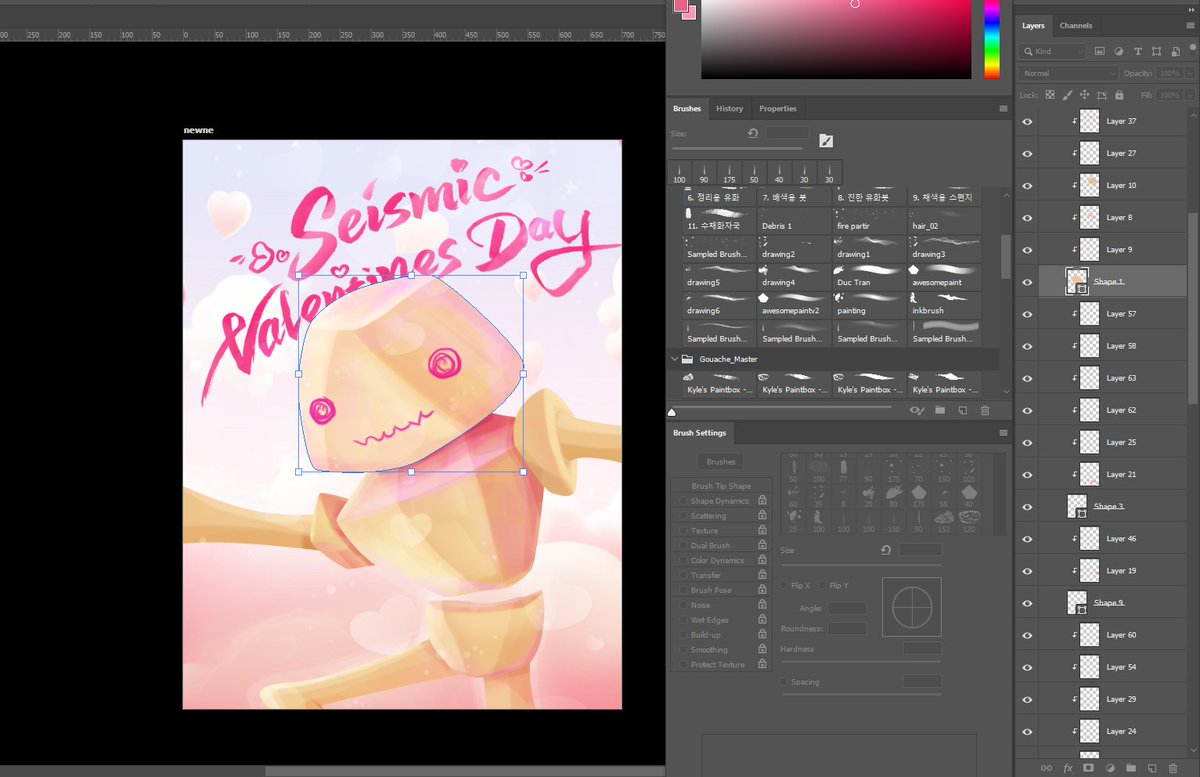1200x777 pixels.
Task: Toggle Brush Settings panel icon in Brushes
Action: point(826,141)
